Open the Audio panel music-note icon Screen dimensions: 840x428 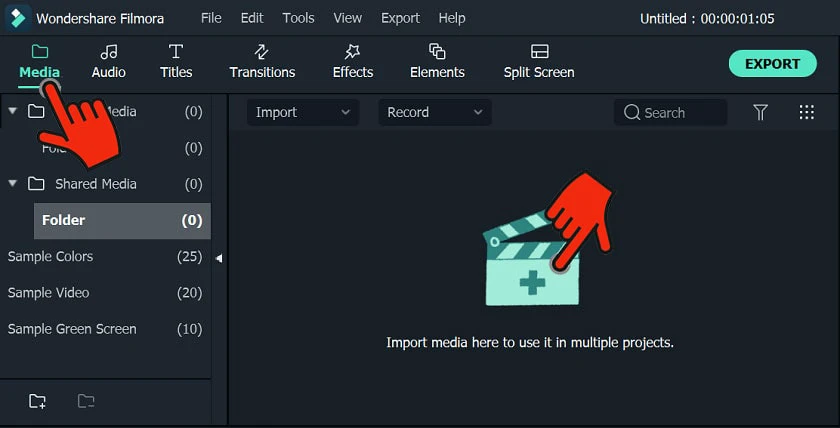click(109, 52)
